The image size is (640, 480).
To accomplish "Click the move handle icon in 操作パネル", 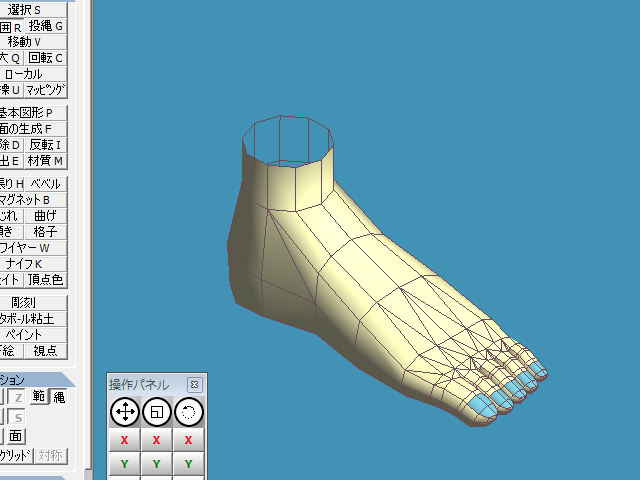I will 125,412.
